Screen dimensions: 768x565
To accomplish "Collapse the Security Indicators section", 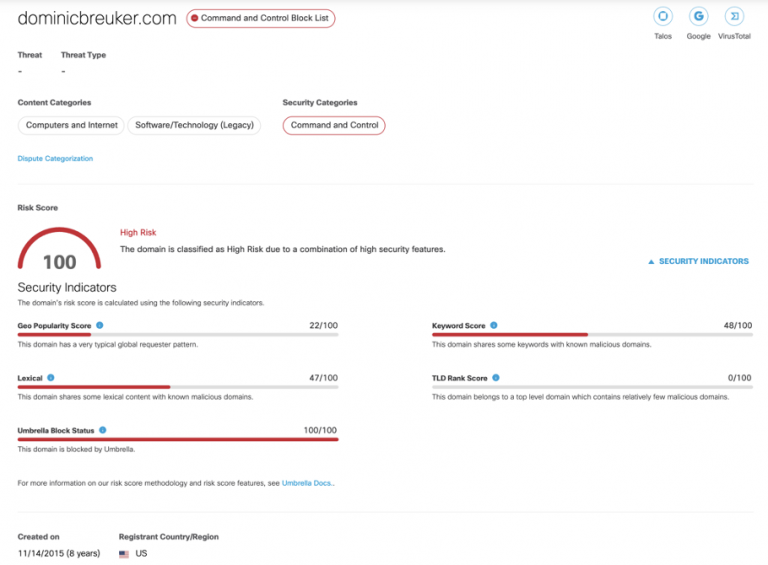I will (698, 261).
